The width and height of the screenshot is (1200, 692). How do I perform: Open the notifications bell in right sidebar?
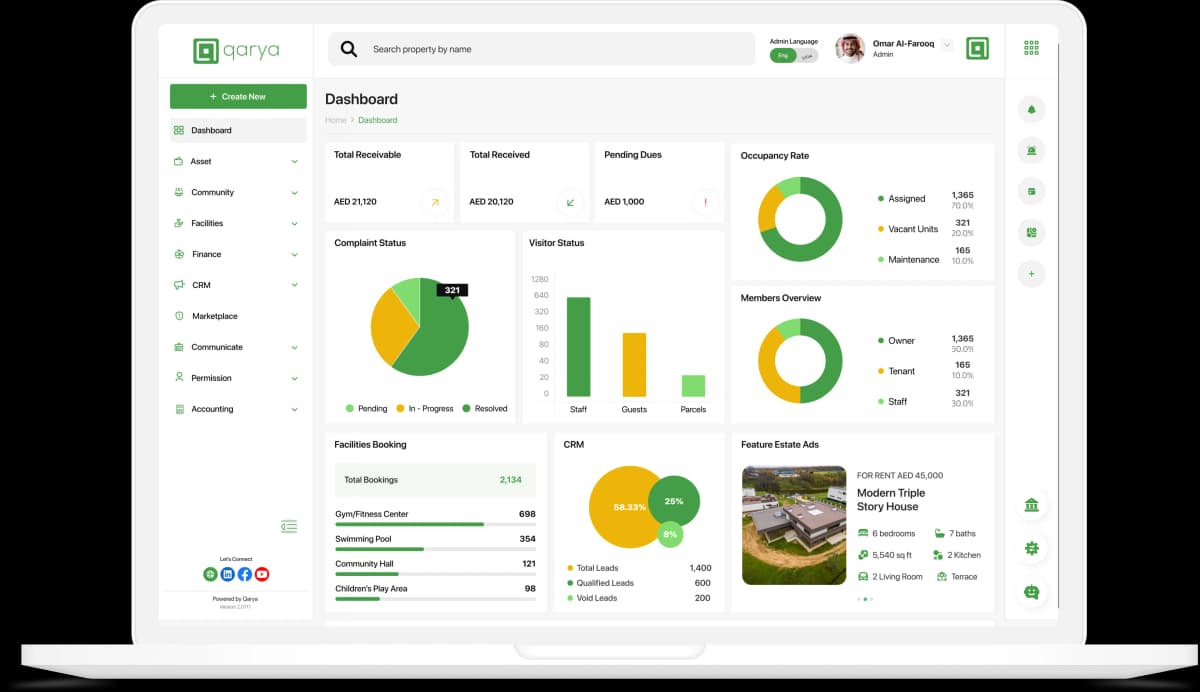coord(1031,109)
